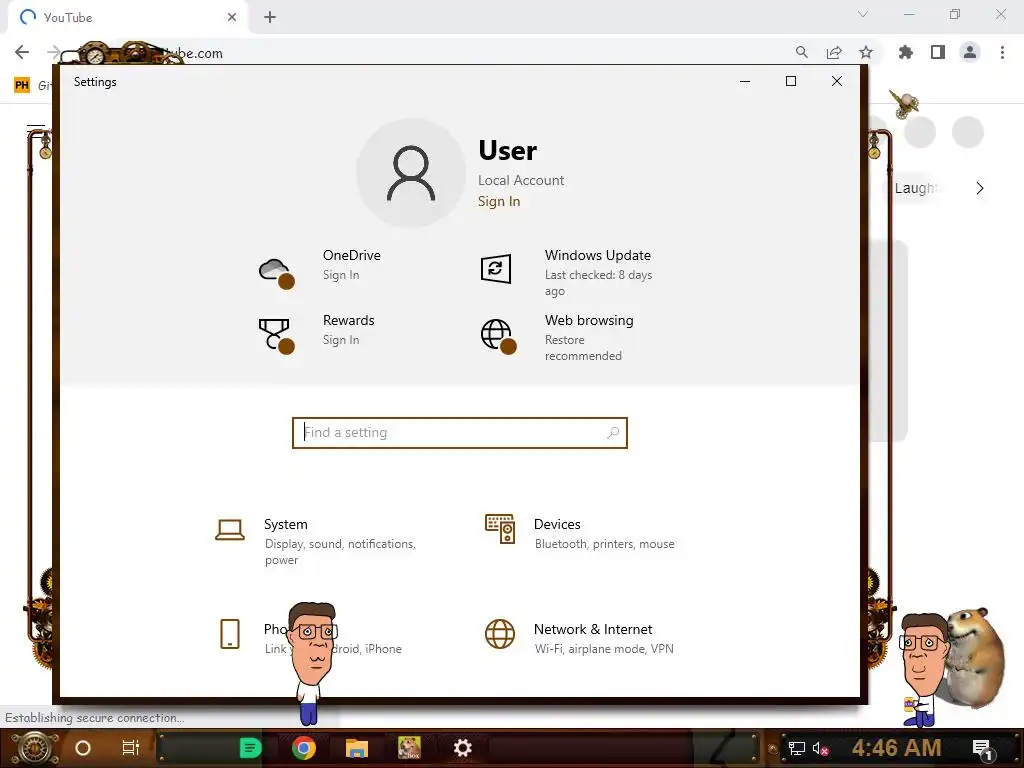
Task: Click the User name heading
Action: pyautogui.click(x=507, y=151)
